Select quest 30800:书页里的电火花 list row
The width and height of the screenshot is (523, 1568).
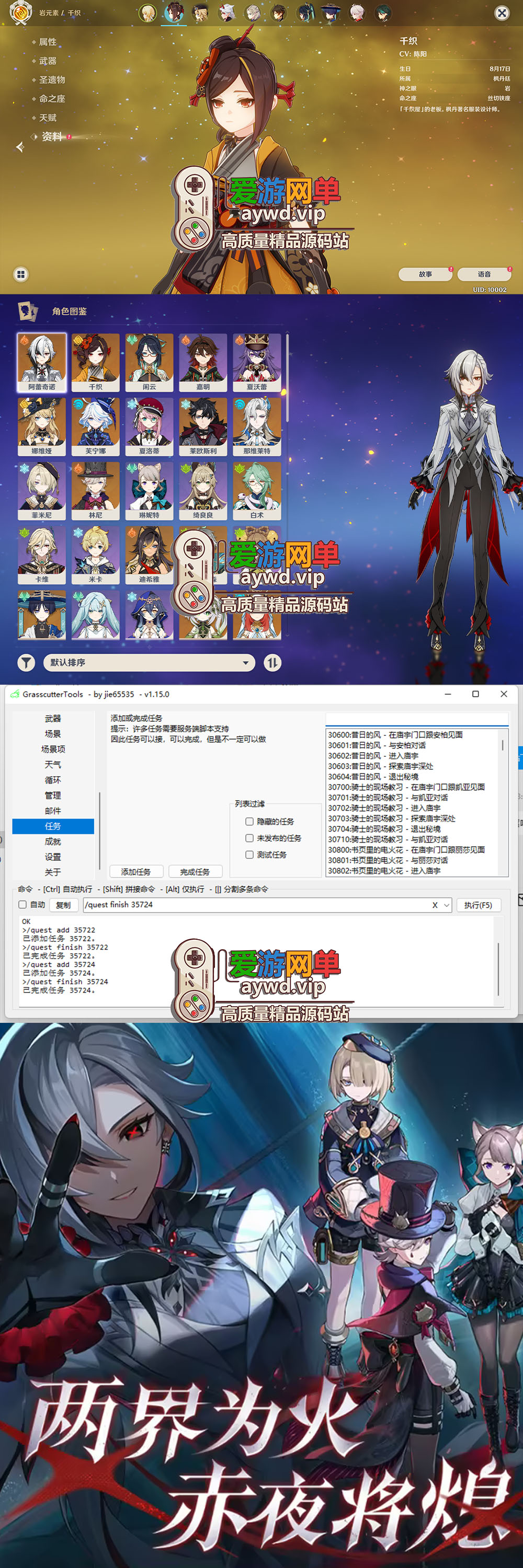tap(413, 850)
